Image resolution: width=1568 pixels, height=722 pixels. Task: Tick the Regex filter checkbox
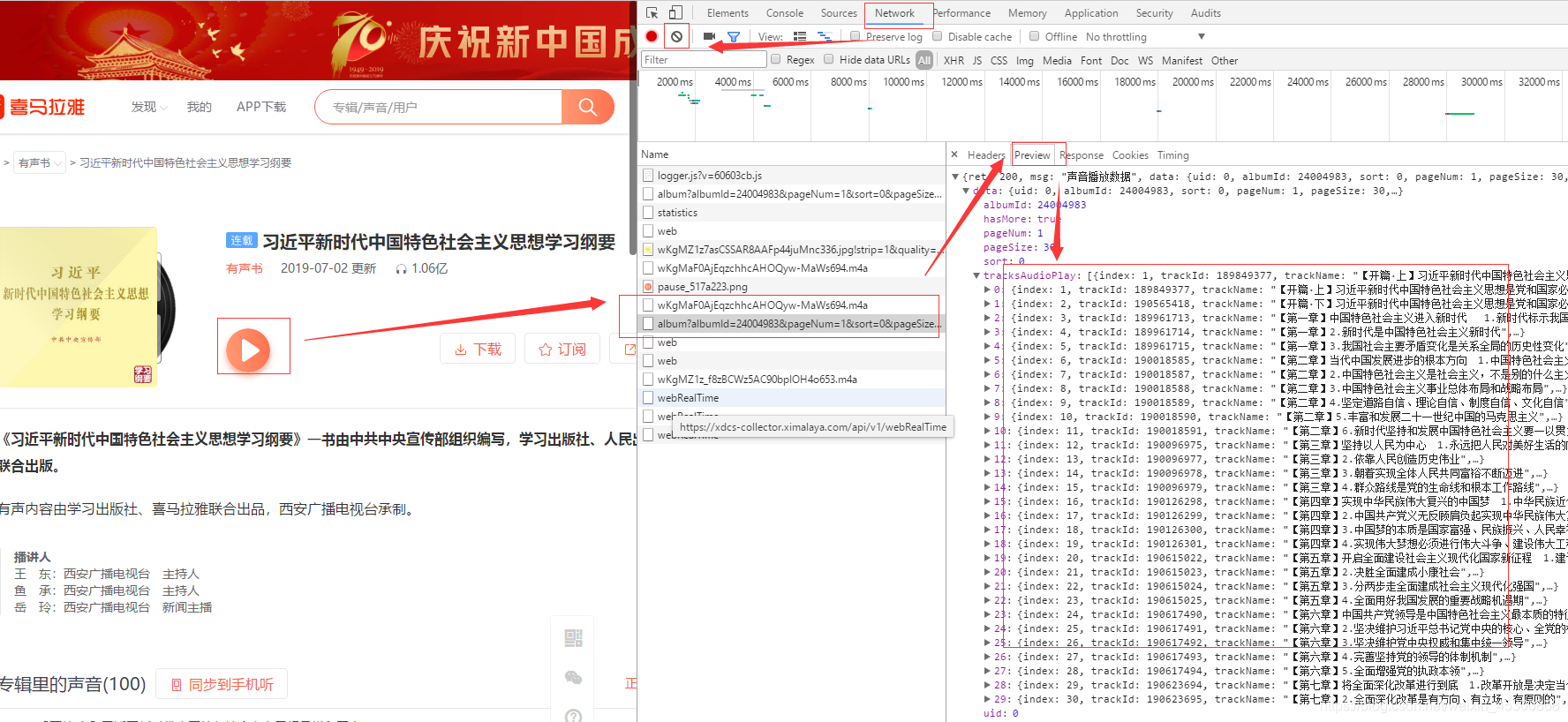[775, 59]
